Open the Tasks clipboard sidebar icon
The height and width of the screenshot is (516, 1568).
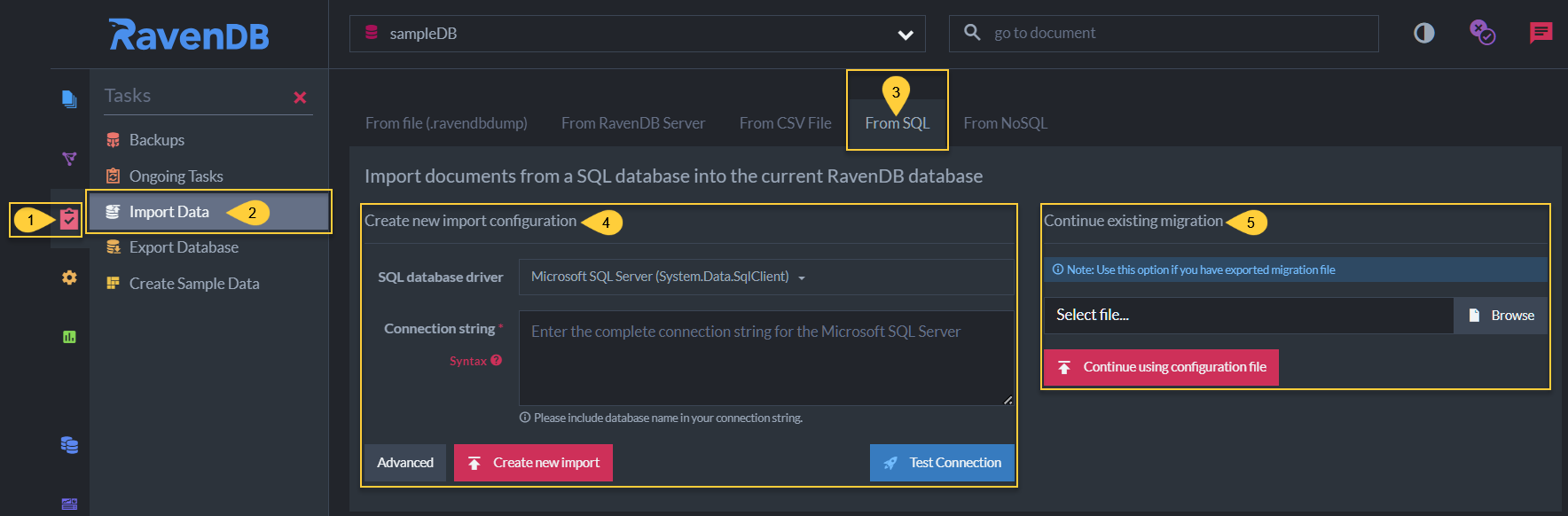click(69, 218)
